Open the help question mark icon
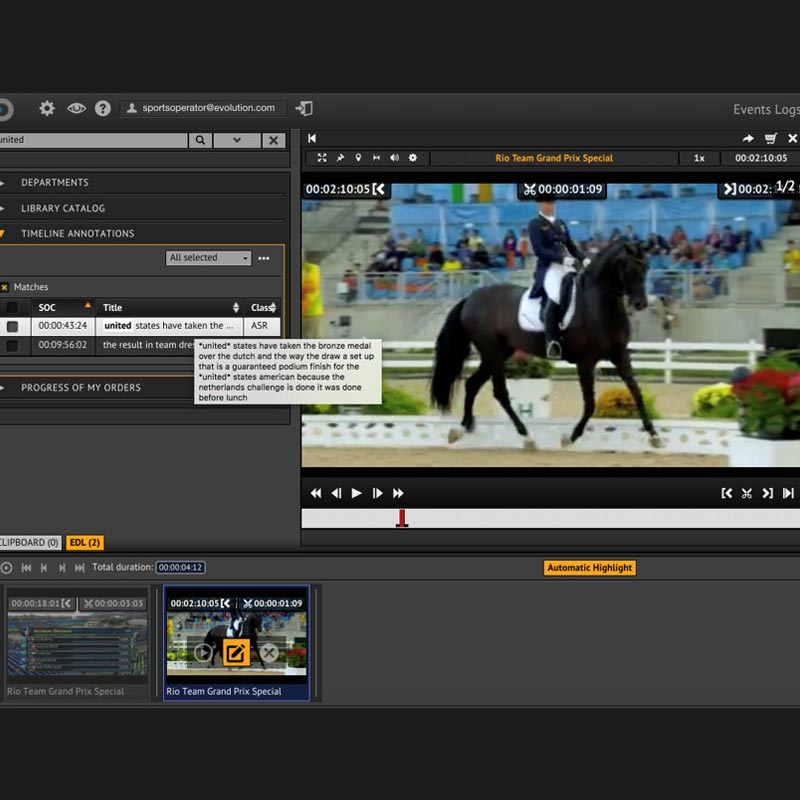800x800 pixels. click(102, 108)
